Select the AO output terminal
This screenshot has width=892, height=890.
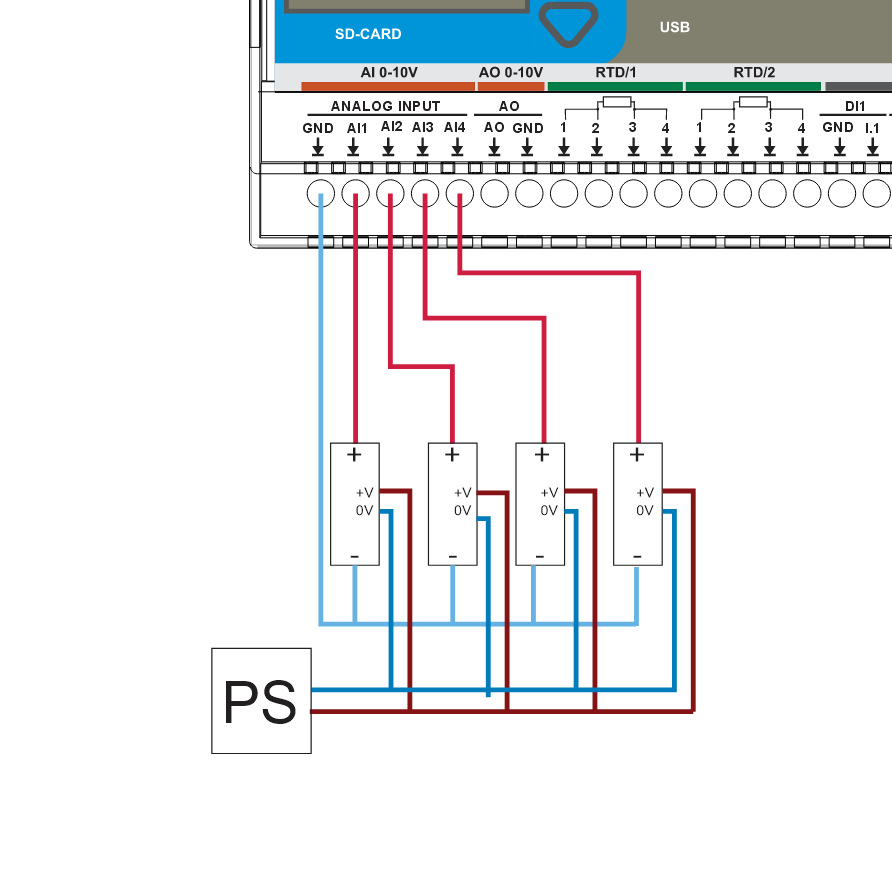coord(493,194)
